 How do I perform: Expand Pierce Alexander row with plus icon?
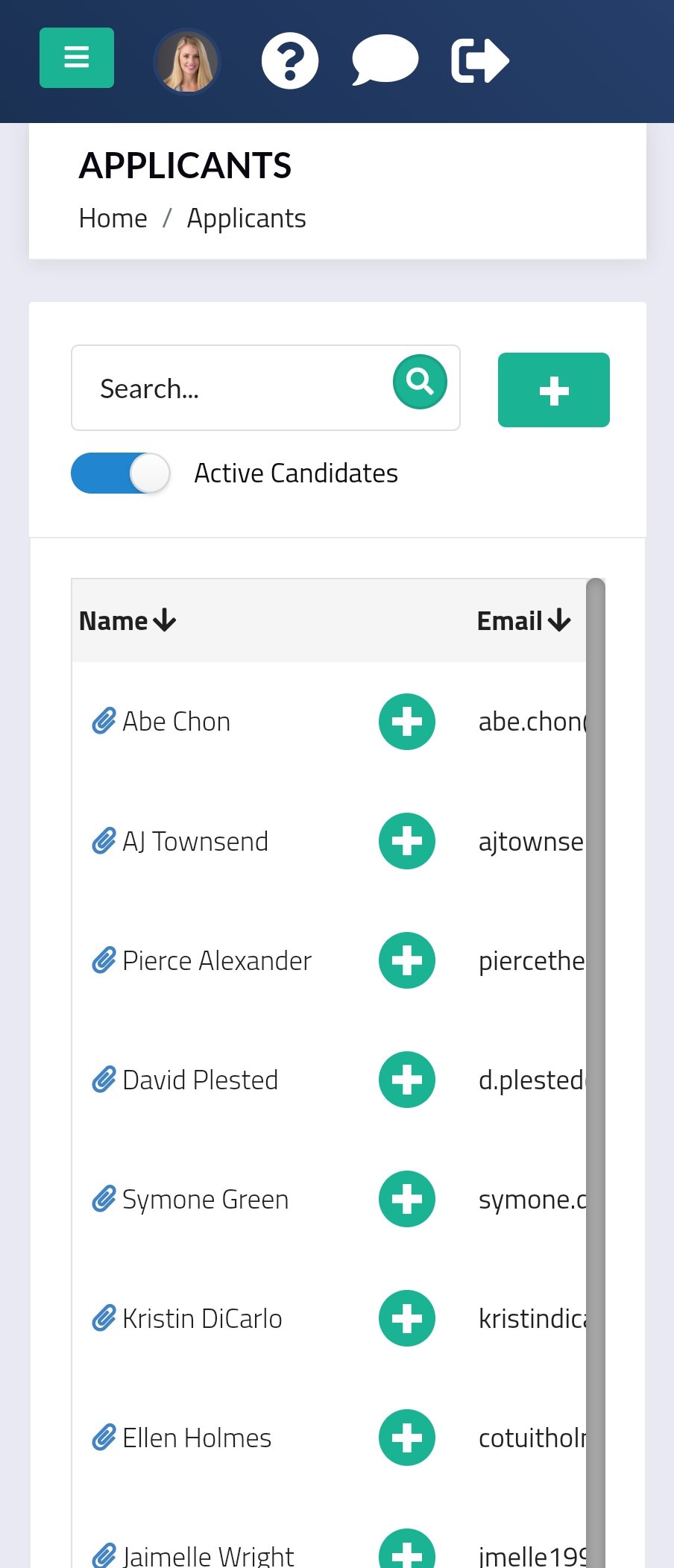coord(407,960)
